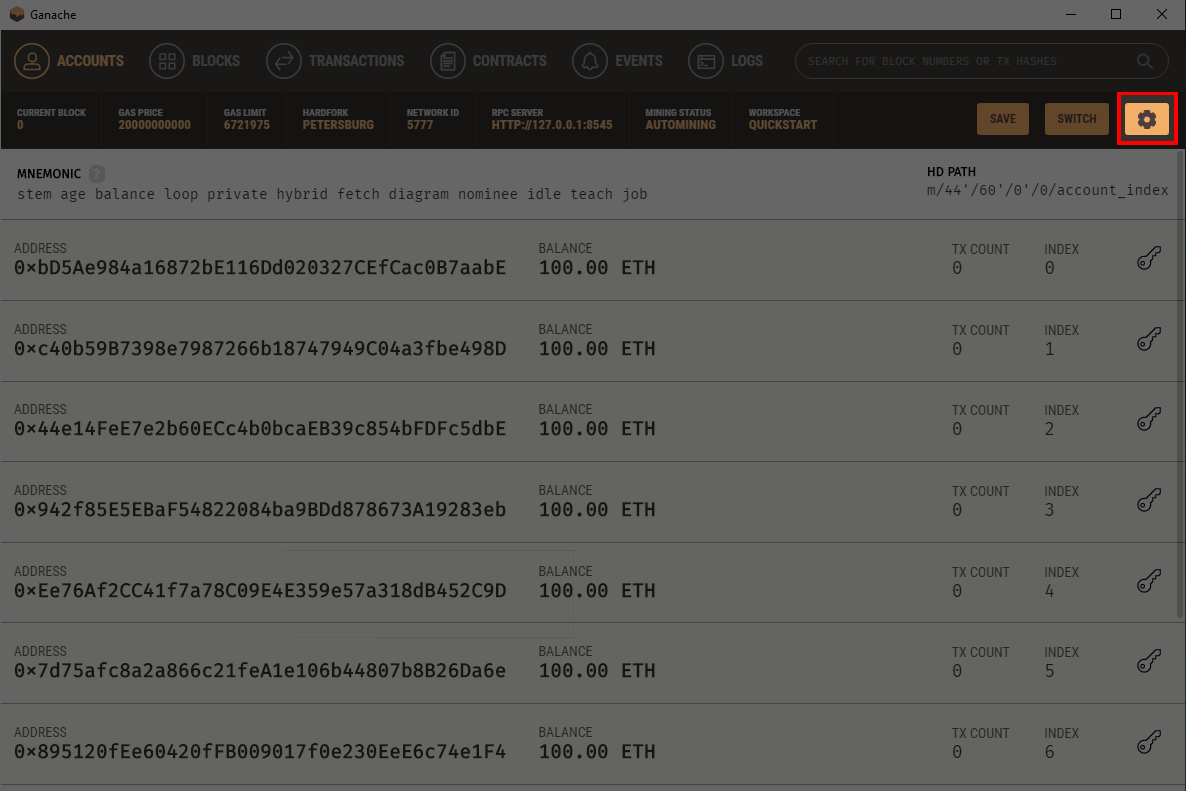Viewport: 1186px width, 791px height.
Task: Click the Ganache logo in title bar
Action: (17, 14)
